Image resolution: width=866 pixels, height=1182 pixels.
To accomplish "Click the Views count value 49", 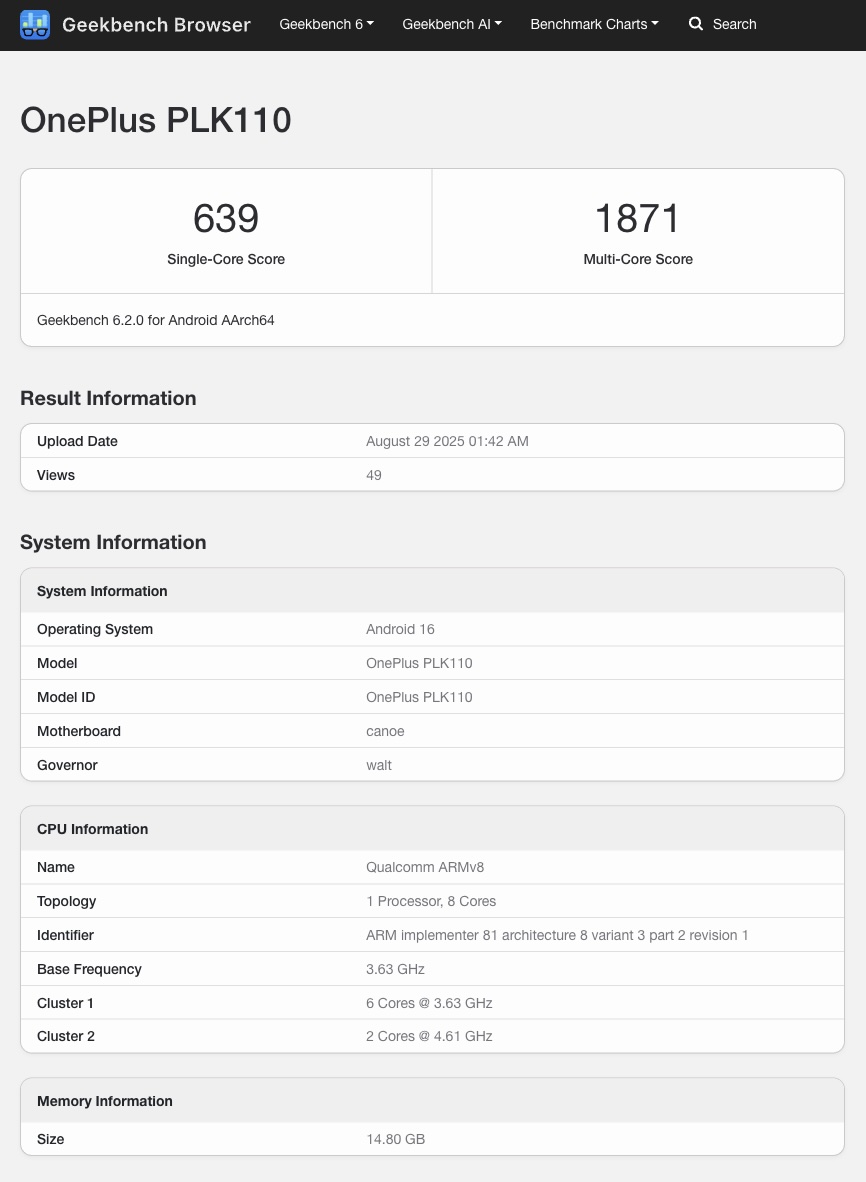I will (x=374, y=475).
